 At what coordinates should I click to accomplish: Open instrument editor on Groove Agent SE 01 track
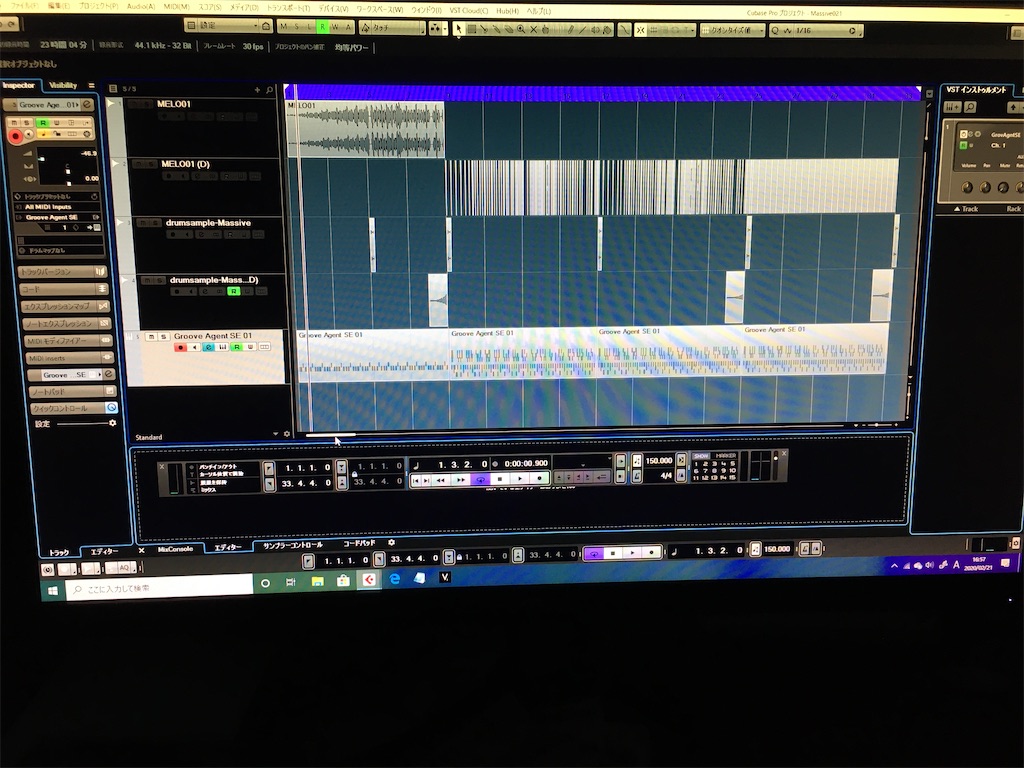(x=222, y=347)
